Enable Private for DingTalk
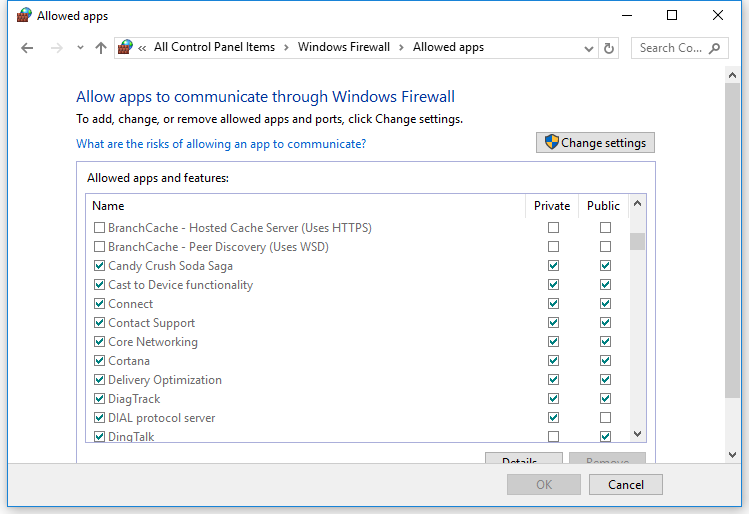 (553, 436)
